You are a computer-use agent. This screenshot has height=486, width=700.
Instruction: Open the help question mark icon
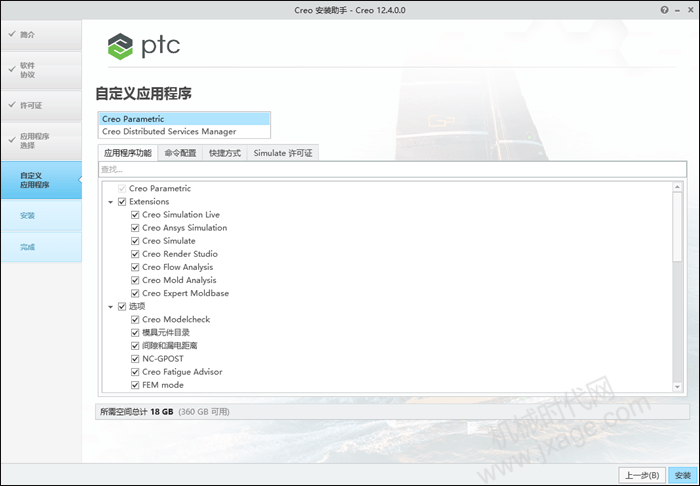(664, 10)
